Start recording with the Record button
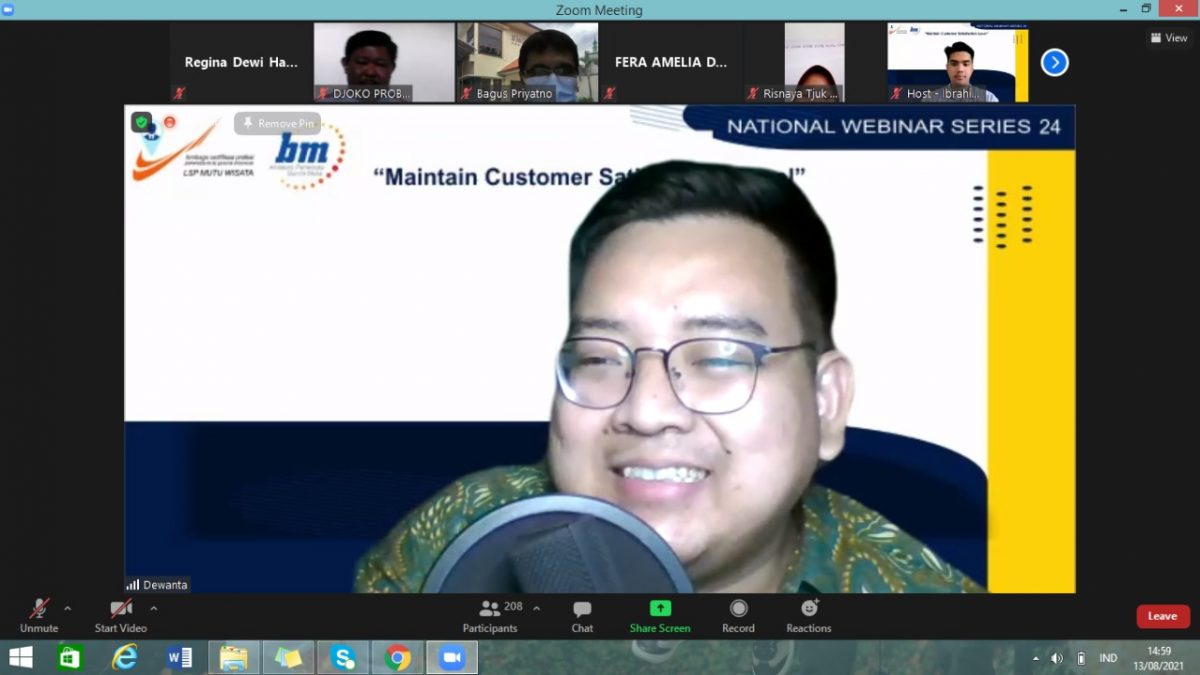This screenshot has width=1200, height=675. pos(738,615)
